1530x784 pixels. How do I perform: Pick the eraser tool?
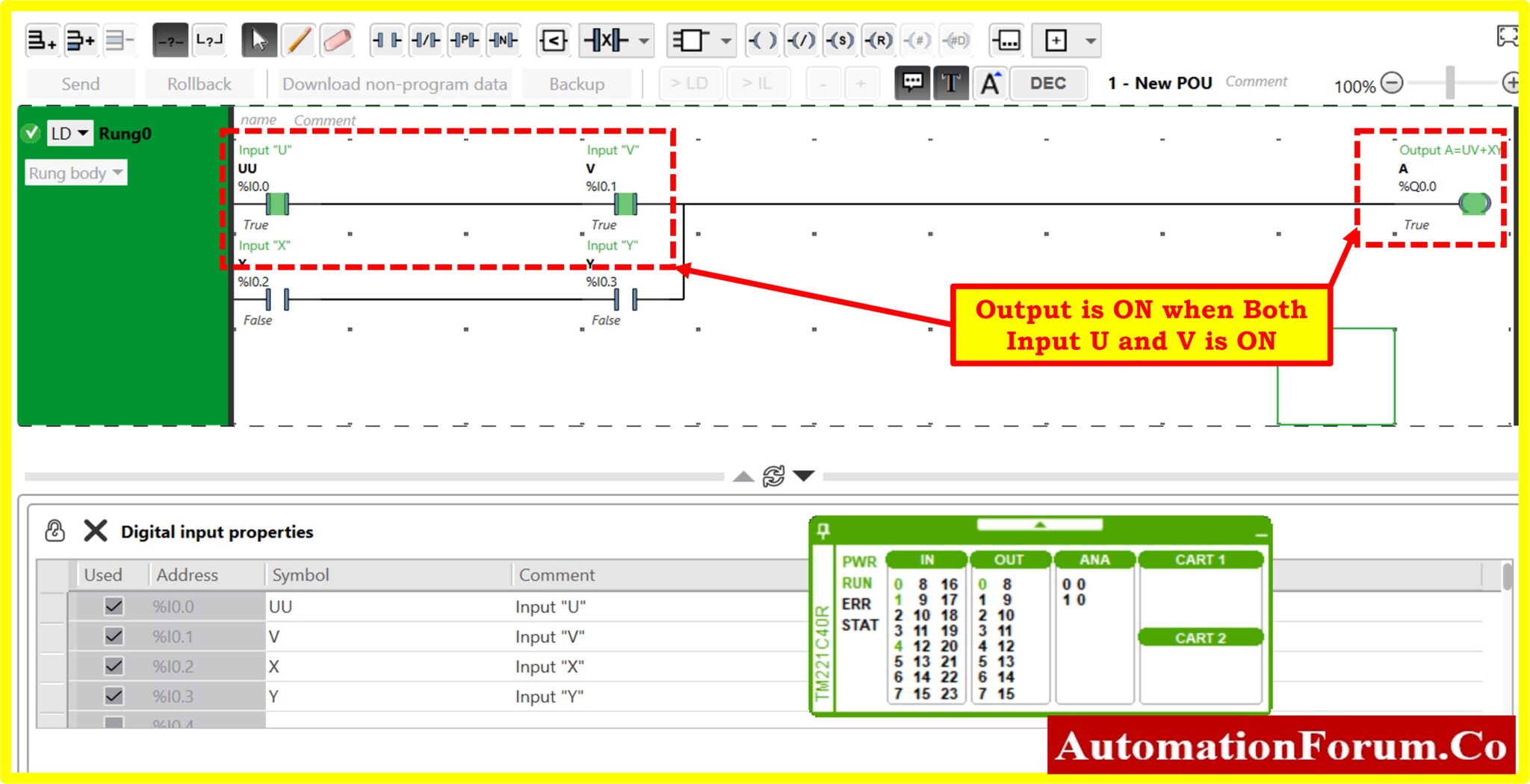(336, 41)
